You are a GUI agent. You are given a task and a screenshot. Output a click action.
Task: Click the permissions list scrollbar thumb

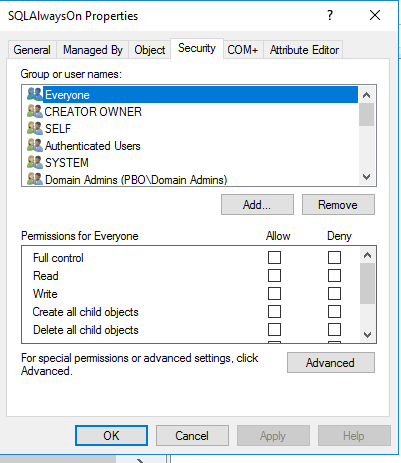point(367,283)
